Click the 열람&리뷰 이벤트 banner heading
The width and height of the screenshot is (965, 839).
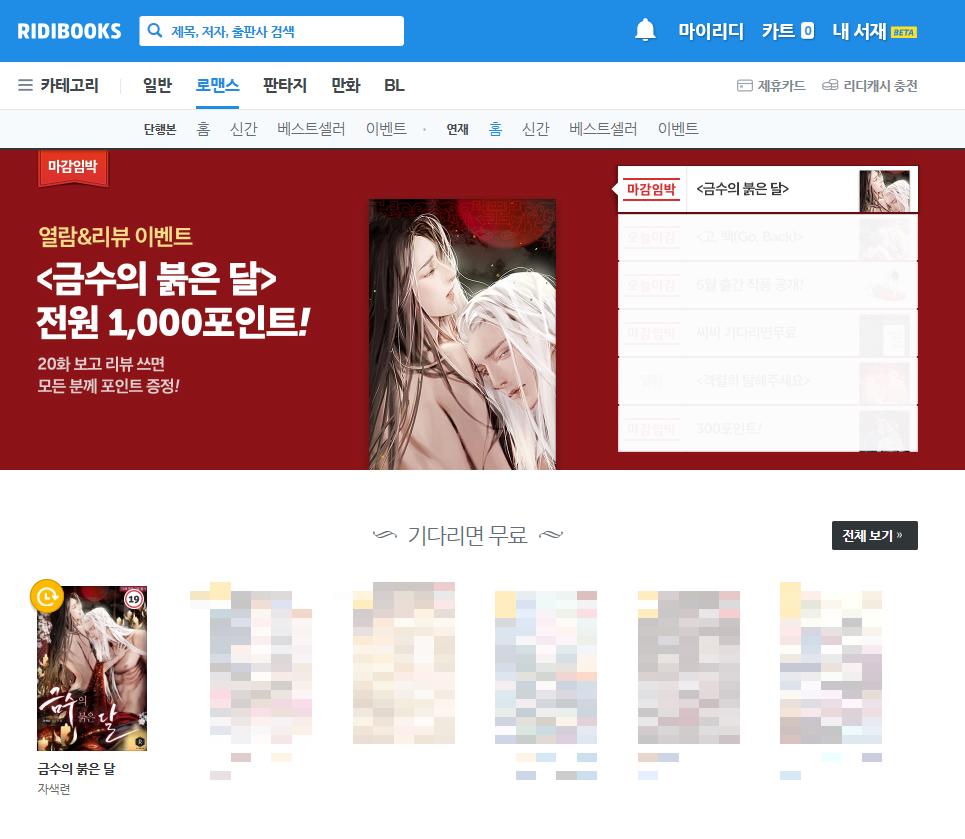tap(115, 236)
